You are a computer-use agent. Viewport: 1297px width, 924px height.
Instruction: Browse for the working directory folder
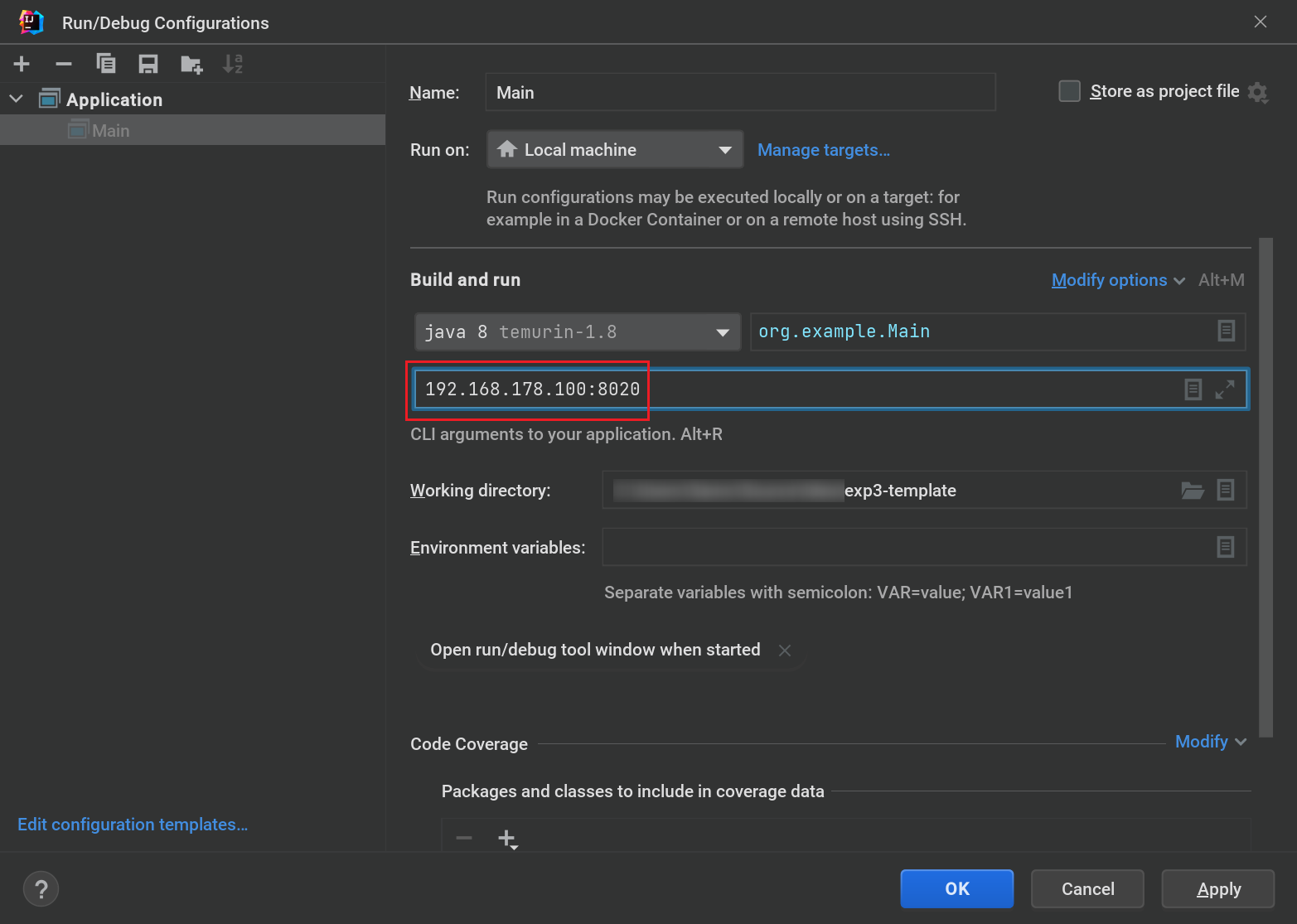coord(1192,490)
